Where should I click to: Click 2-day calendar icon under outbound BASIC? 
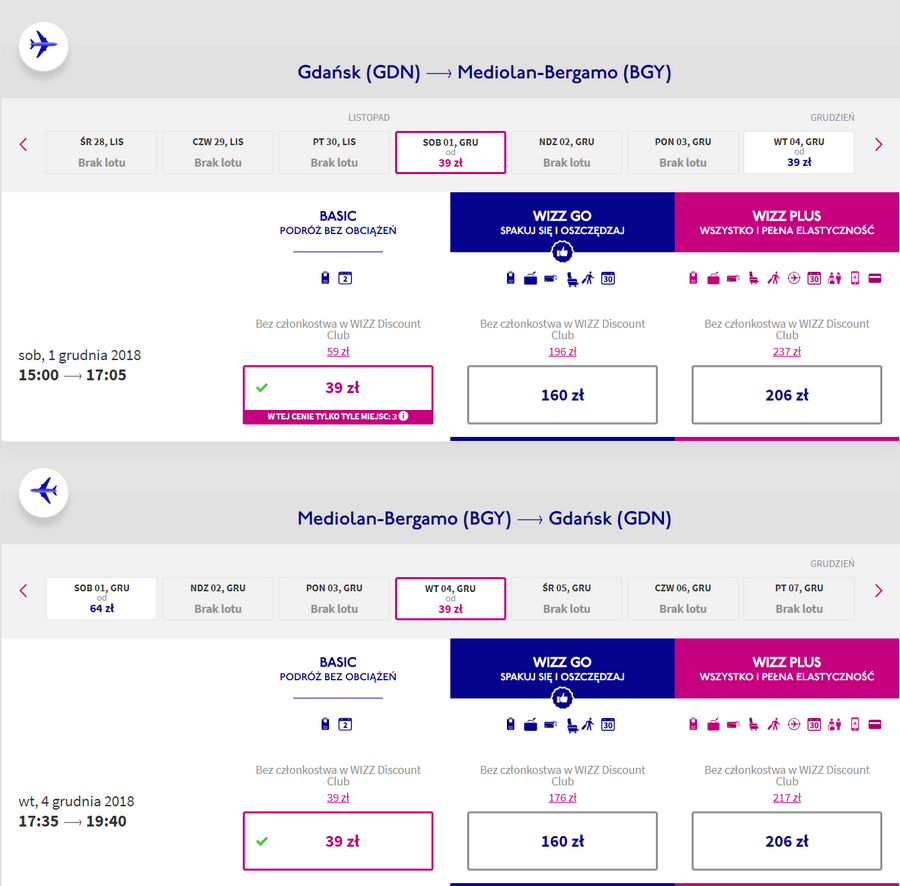345,278
